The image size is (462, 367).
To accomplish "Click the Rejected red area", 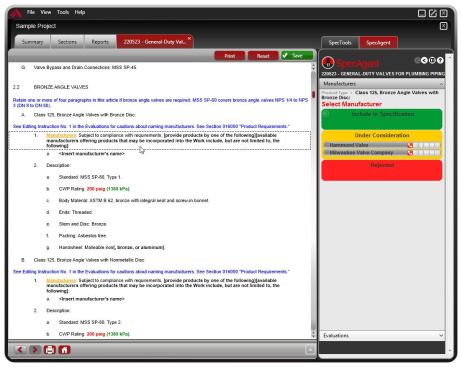I will pos(382,170).
